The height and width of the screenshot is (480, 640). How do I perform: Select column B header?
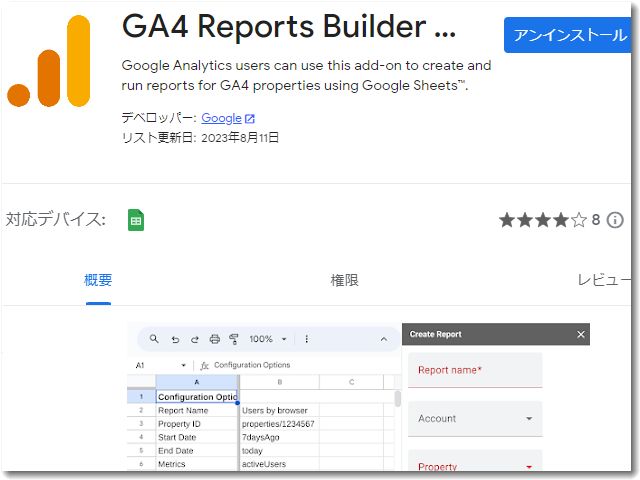280,382
